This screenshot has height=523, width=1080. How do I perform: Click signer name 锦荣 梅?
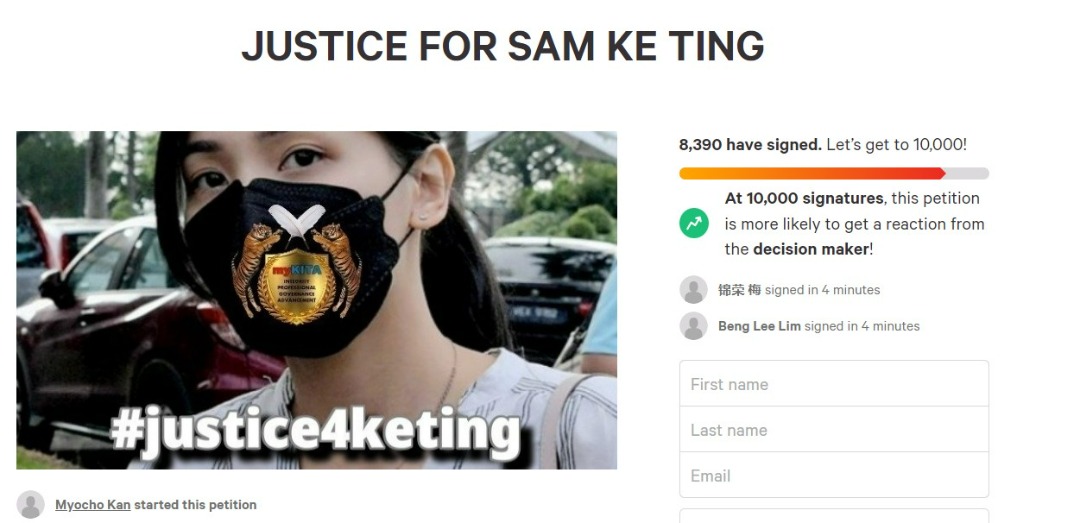739,290
